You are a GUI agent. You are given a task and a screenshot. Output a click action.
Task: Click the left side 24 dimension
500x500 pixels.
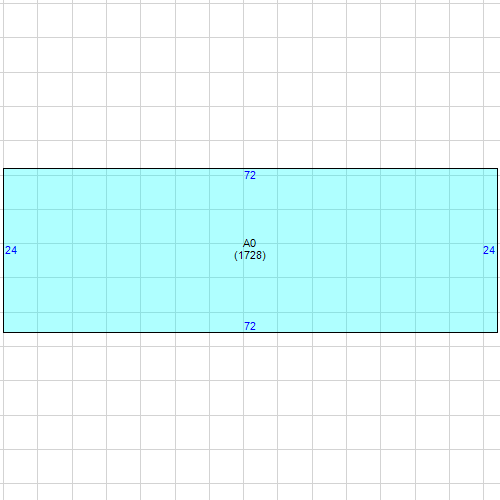(11, 250)
